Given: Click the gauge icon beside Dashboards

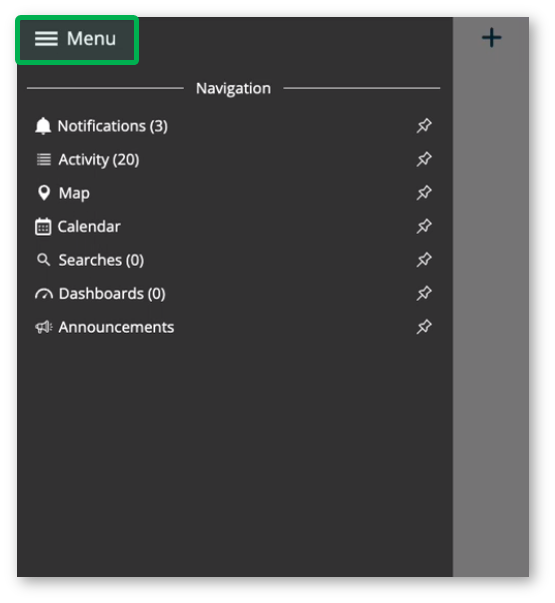Looking at the screenshot, I should 44,294.
